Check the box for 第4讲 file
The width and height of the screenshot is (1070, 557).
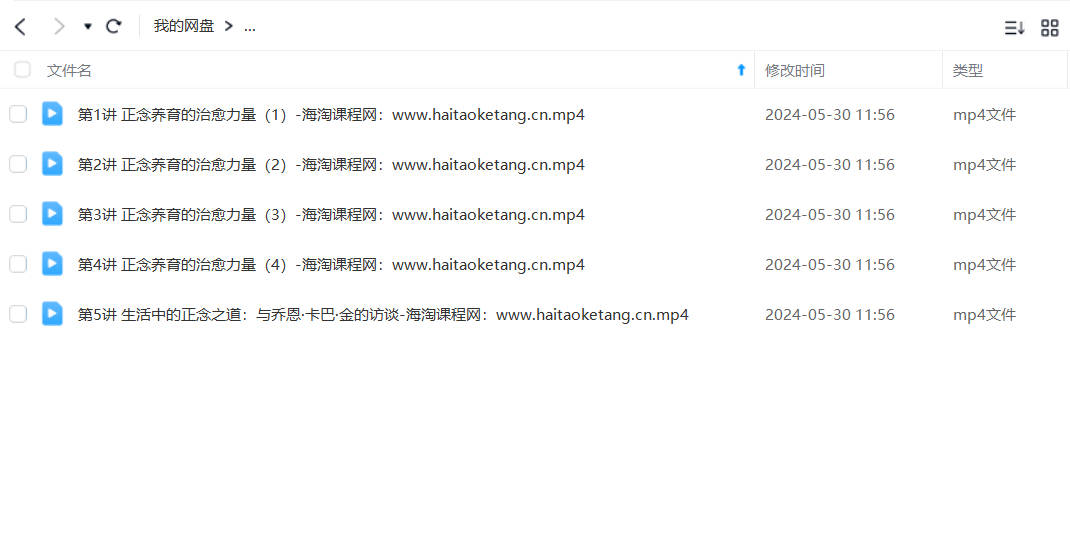pyautogui.click(x=18, y=264)
